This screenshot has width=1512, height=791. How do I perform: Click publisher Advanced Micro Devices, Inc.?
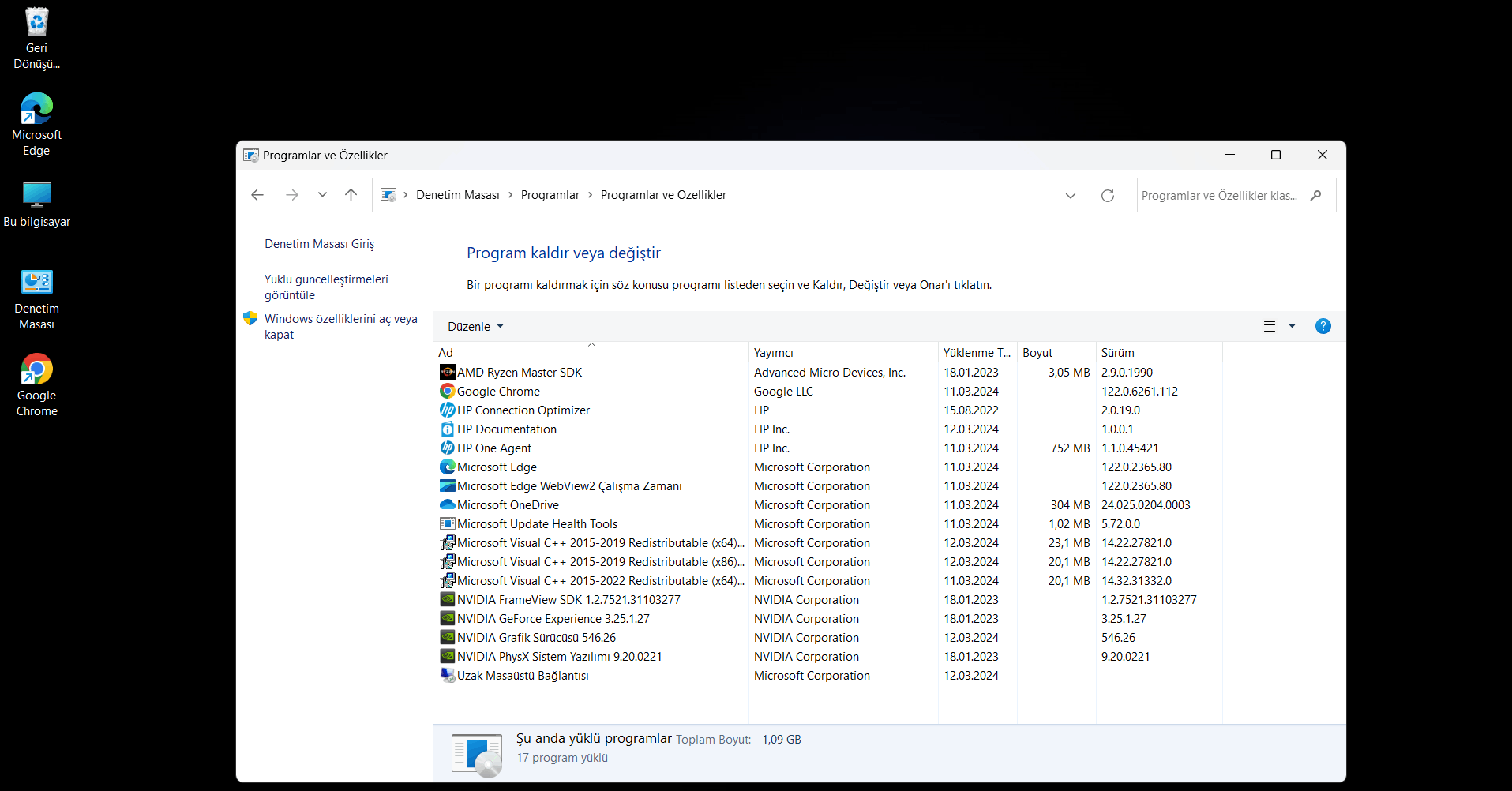click(x=830, y=372)
